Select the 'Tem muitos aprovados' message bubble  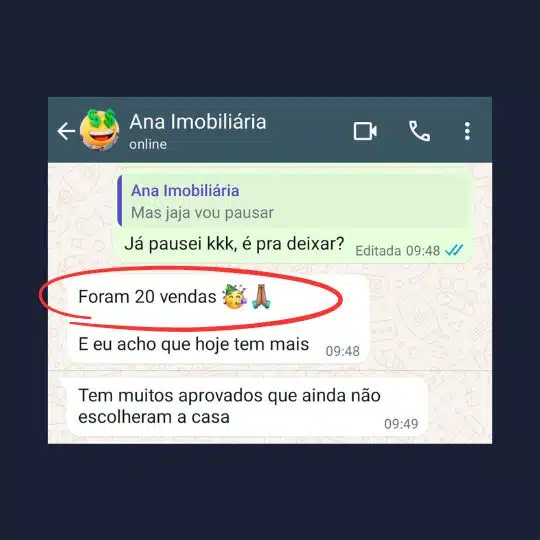point(247,406)
